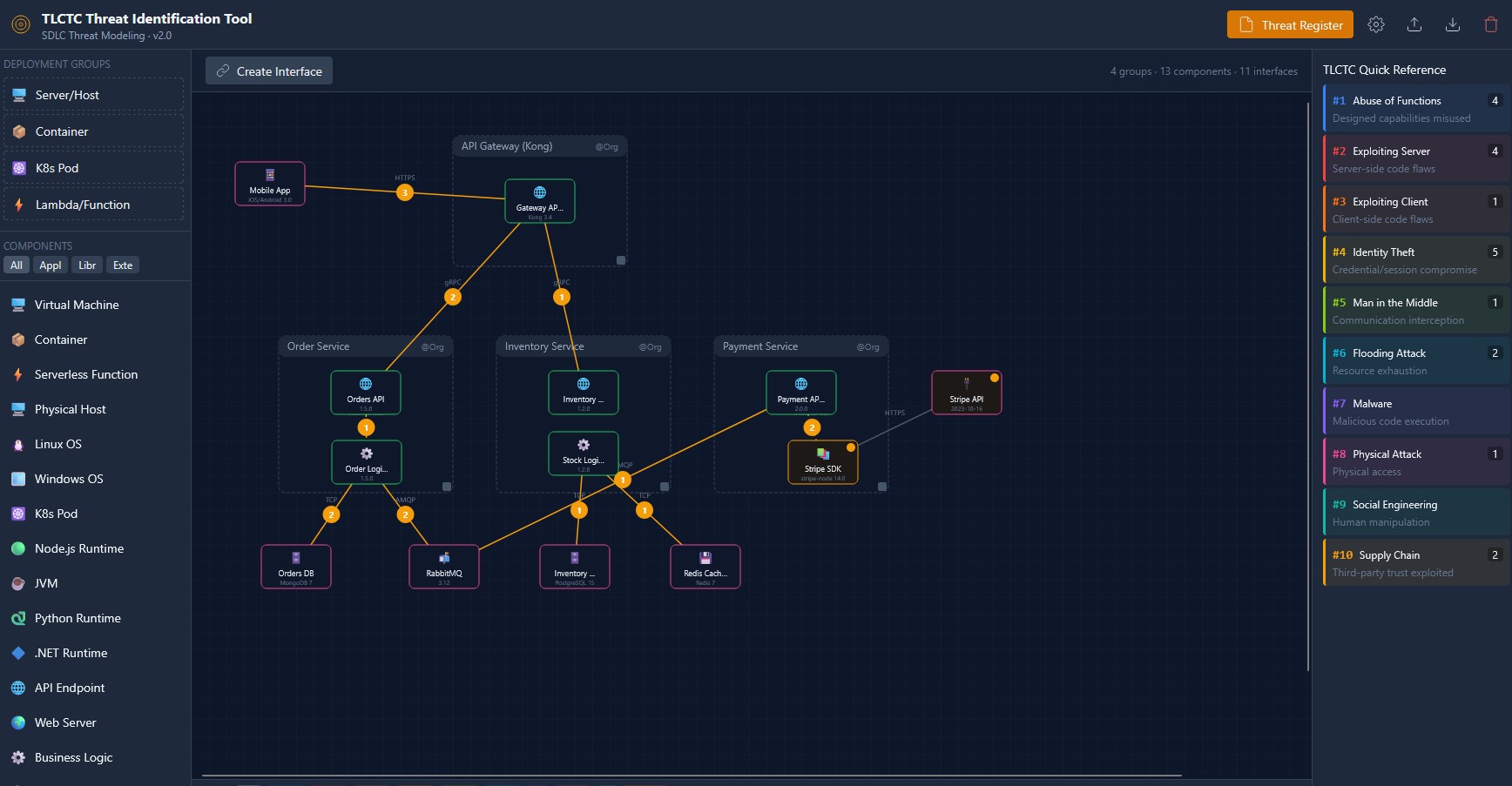The height and width of the screenshot is (786, 1512).
Task: Open the Threat Register
Action: click(1290, 24)
